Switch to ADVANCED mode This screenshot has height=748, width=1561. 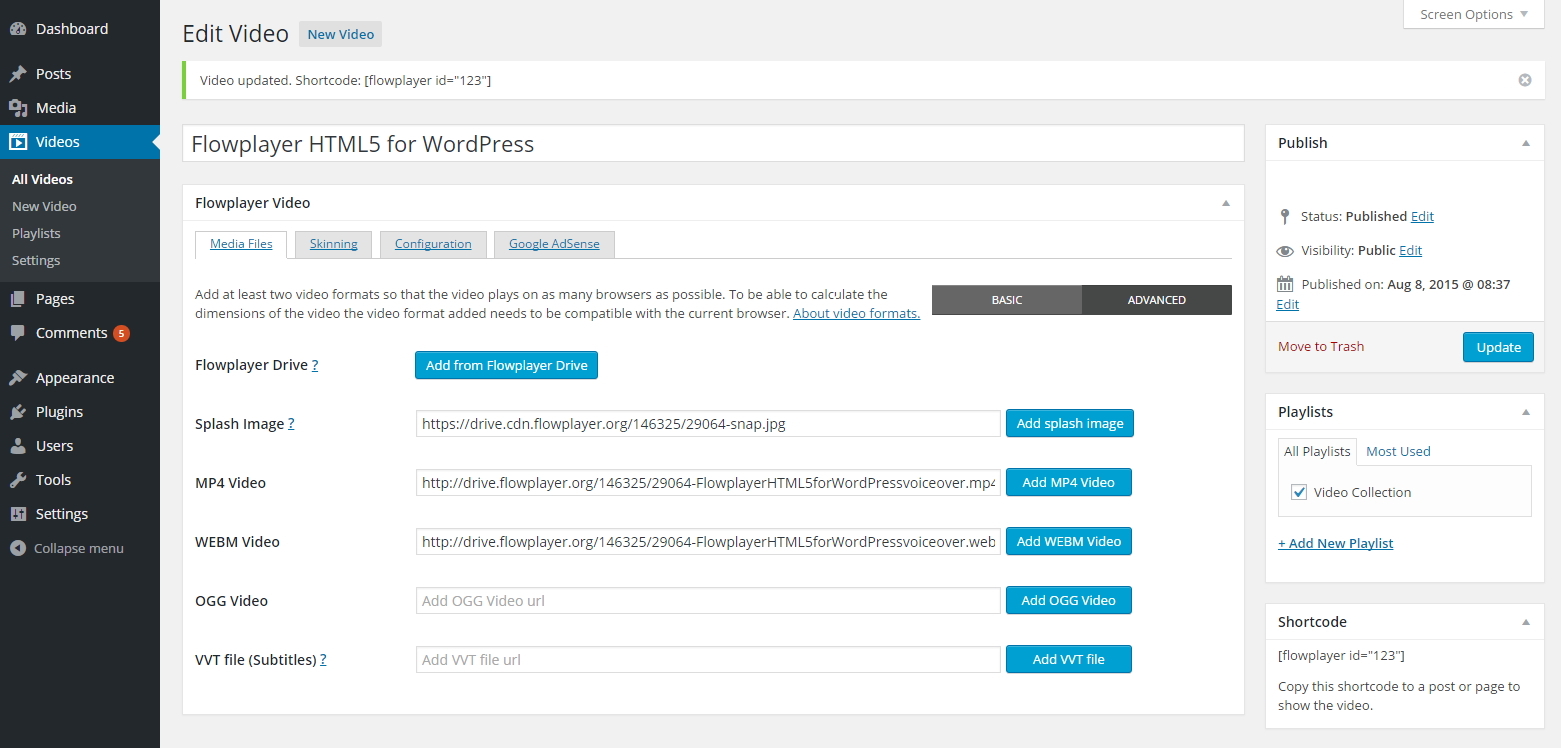pos(1157,300)
